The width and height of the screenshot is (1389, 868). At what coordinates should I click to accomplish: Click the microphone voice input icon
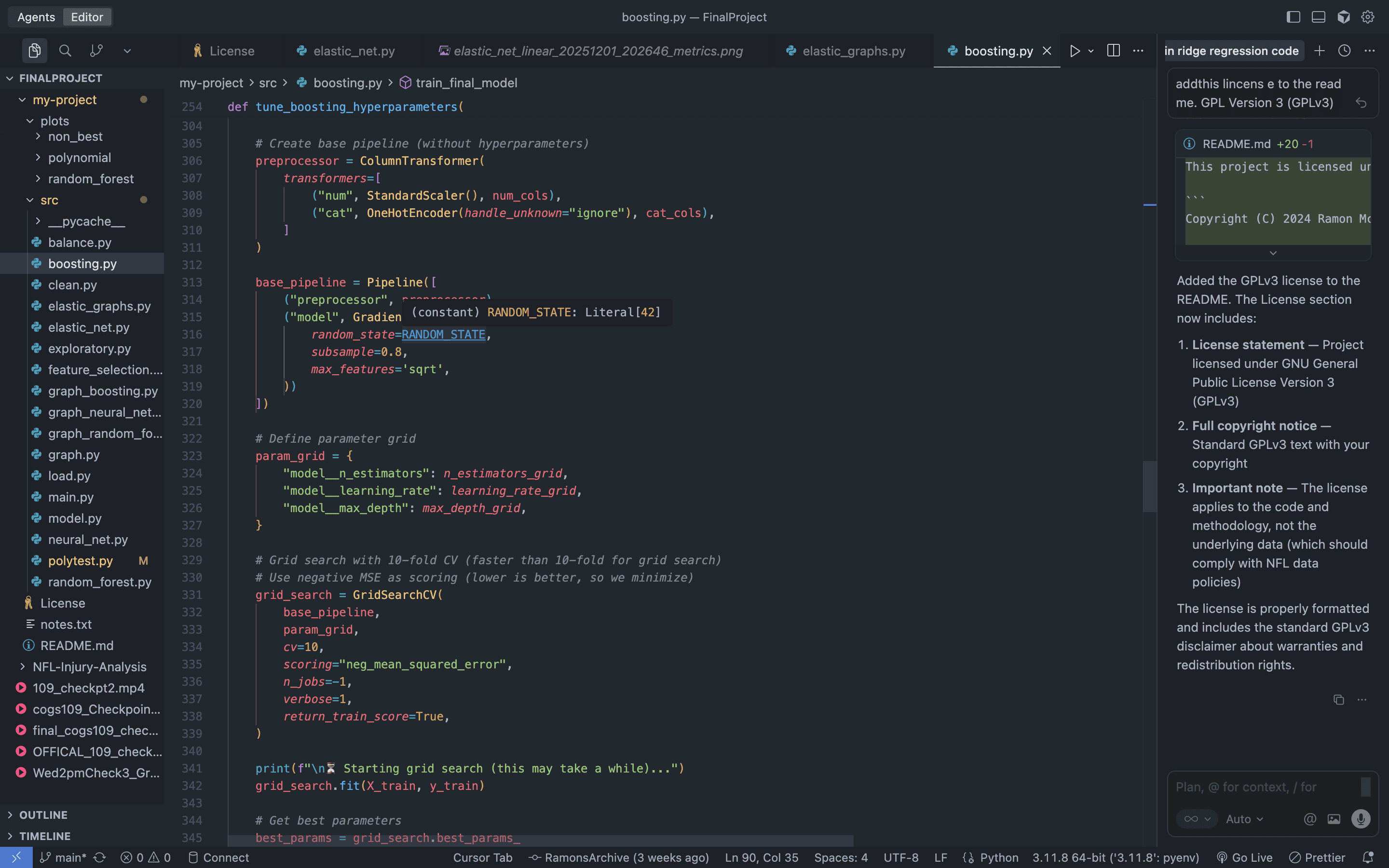pyautogui.click(x=1360, y=819)
